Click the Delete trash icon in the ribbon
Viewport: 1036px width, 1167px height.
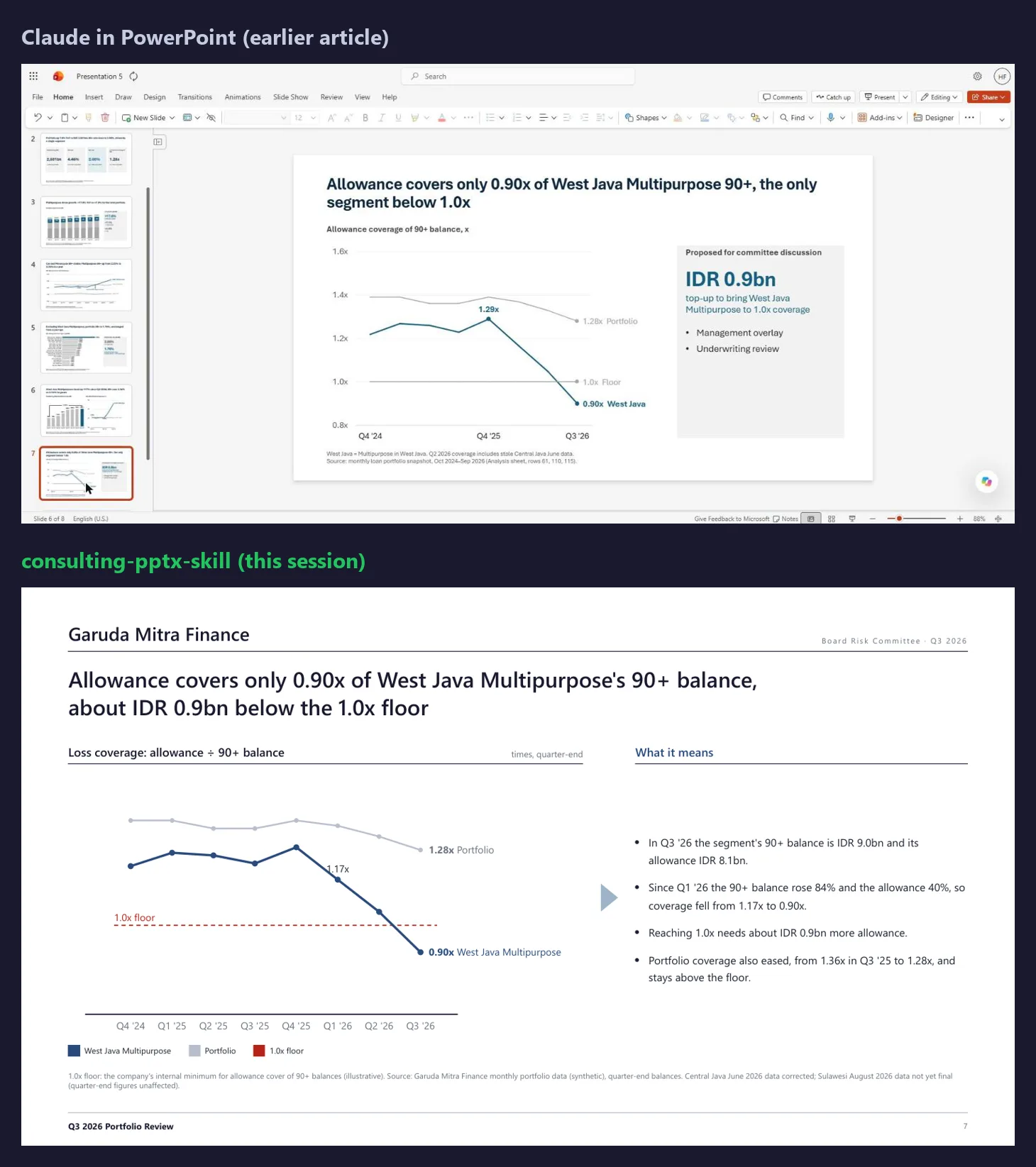pos(105,118)
